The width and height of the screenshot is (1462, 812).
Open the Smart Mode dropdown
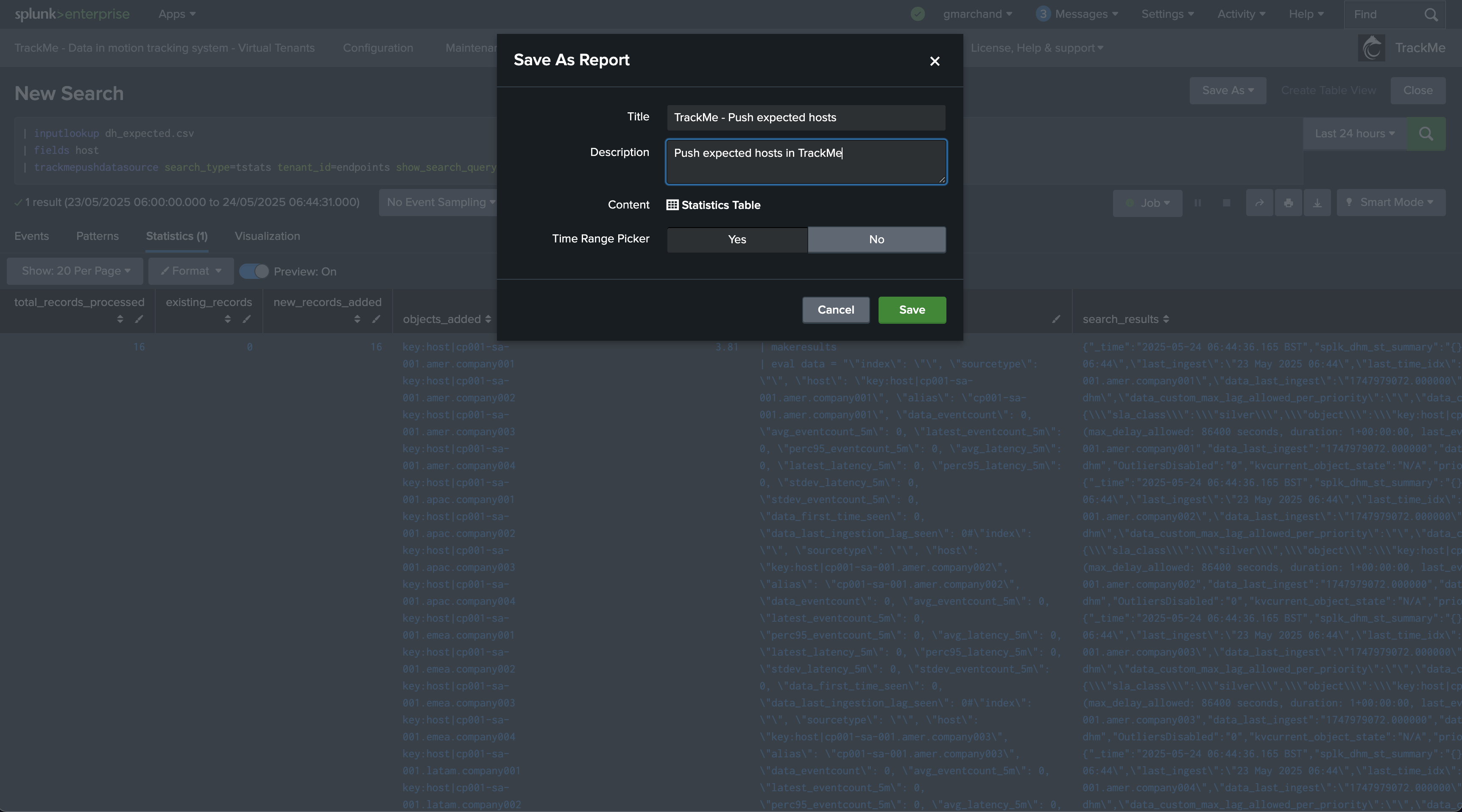point(1390,203)
